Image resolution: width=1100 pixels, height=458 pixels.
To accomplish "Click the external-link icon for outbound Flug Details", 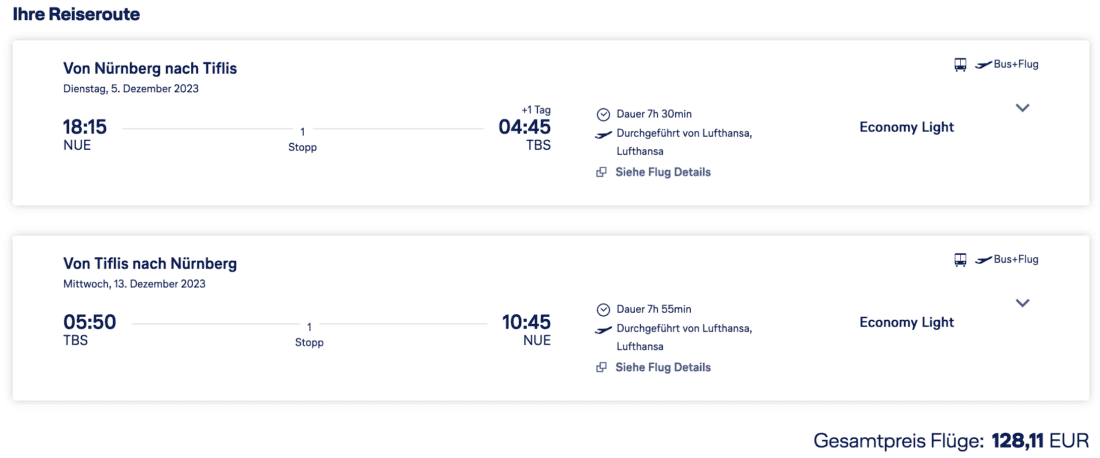I will (602, 172).
